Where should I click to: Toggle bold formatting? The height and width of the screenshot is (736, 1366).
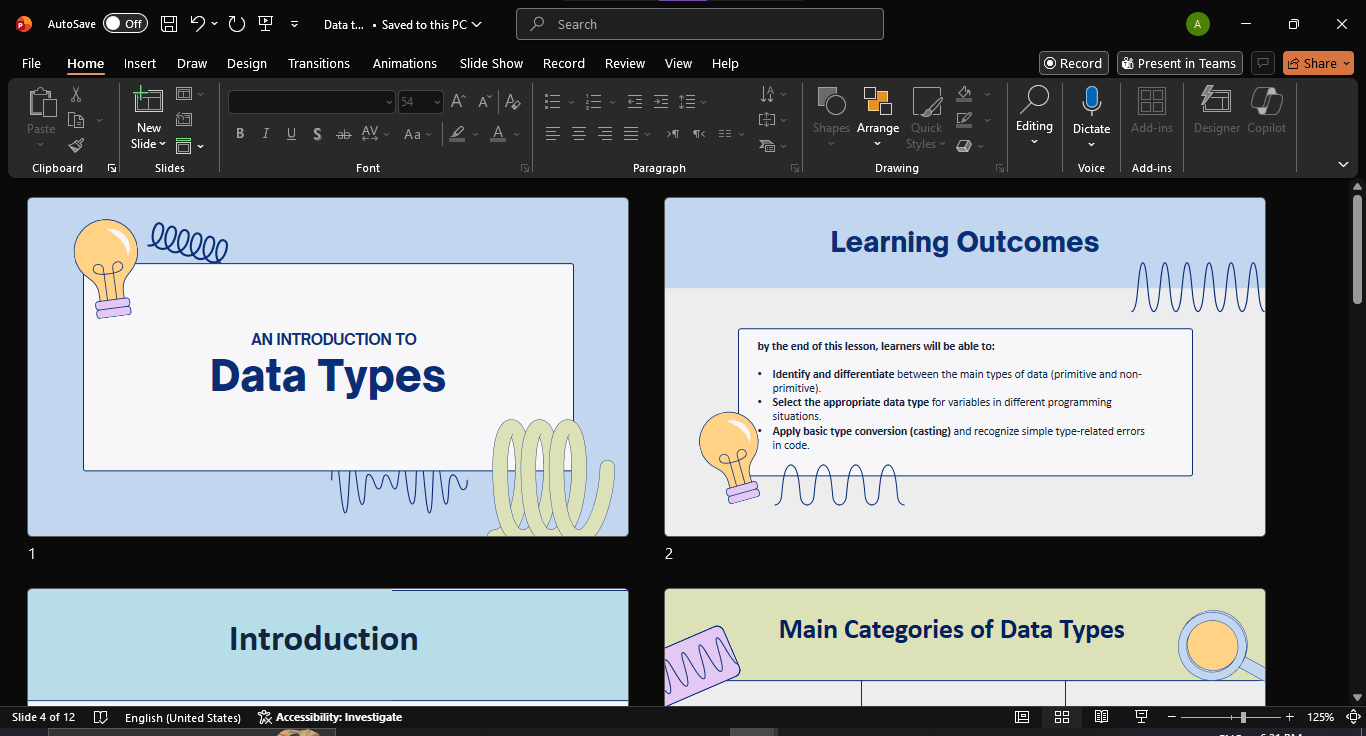point(239,133)
